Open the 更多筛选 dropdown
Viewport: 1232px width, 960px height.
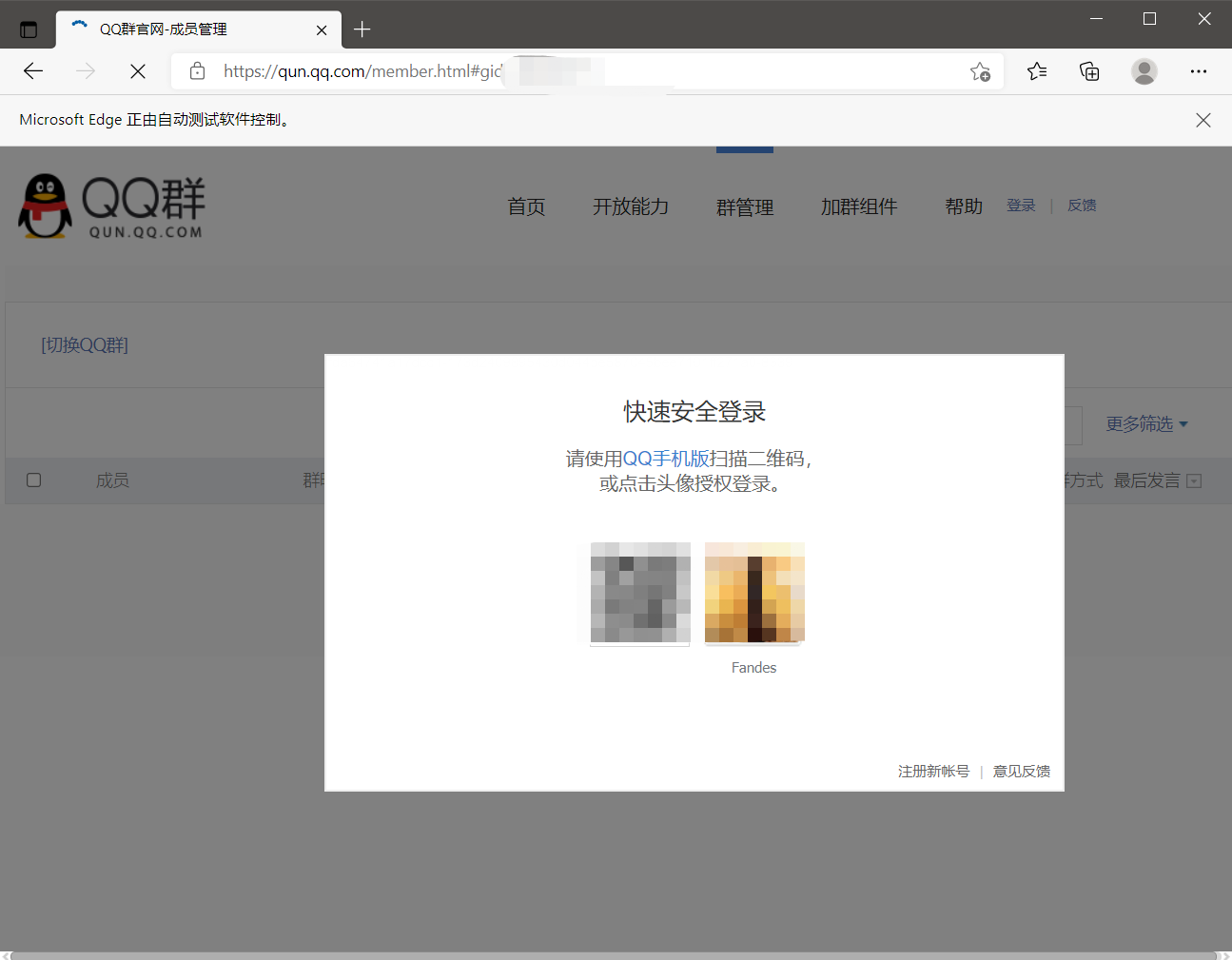pos(1146,424)
